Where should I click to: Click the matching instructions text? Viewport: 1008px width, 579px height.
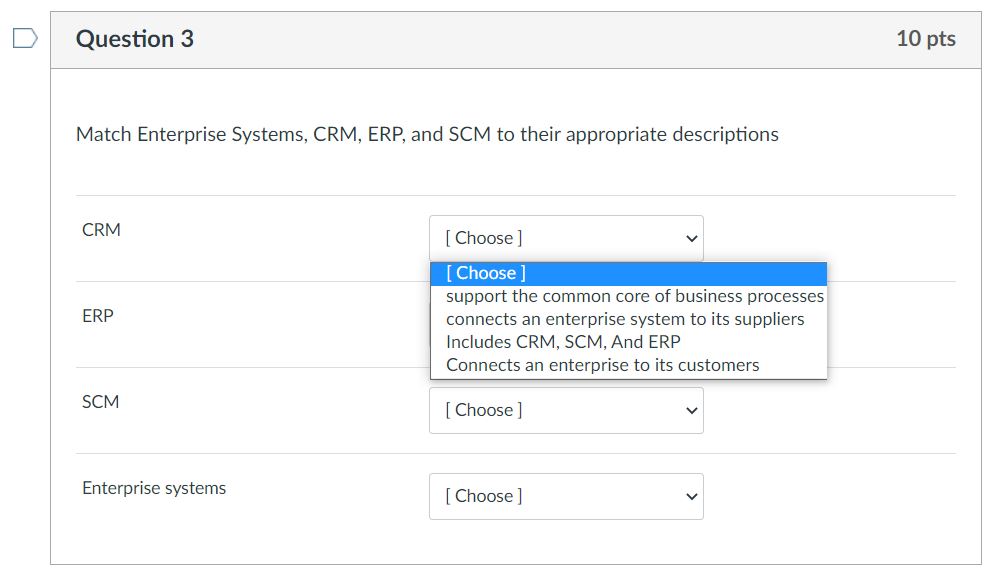click(x=426, y=134)
